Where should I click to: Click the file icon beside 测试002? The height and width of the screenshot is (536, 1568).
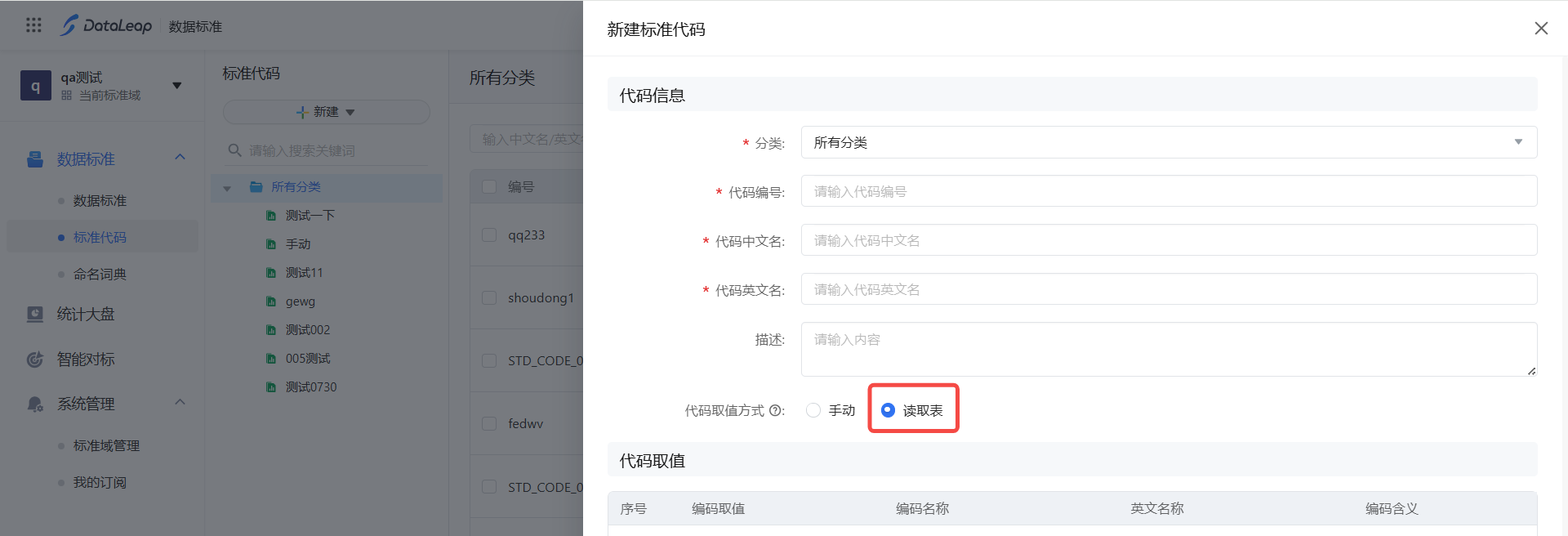pos(271,330)
